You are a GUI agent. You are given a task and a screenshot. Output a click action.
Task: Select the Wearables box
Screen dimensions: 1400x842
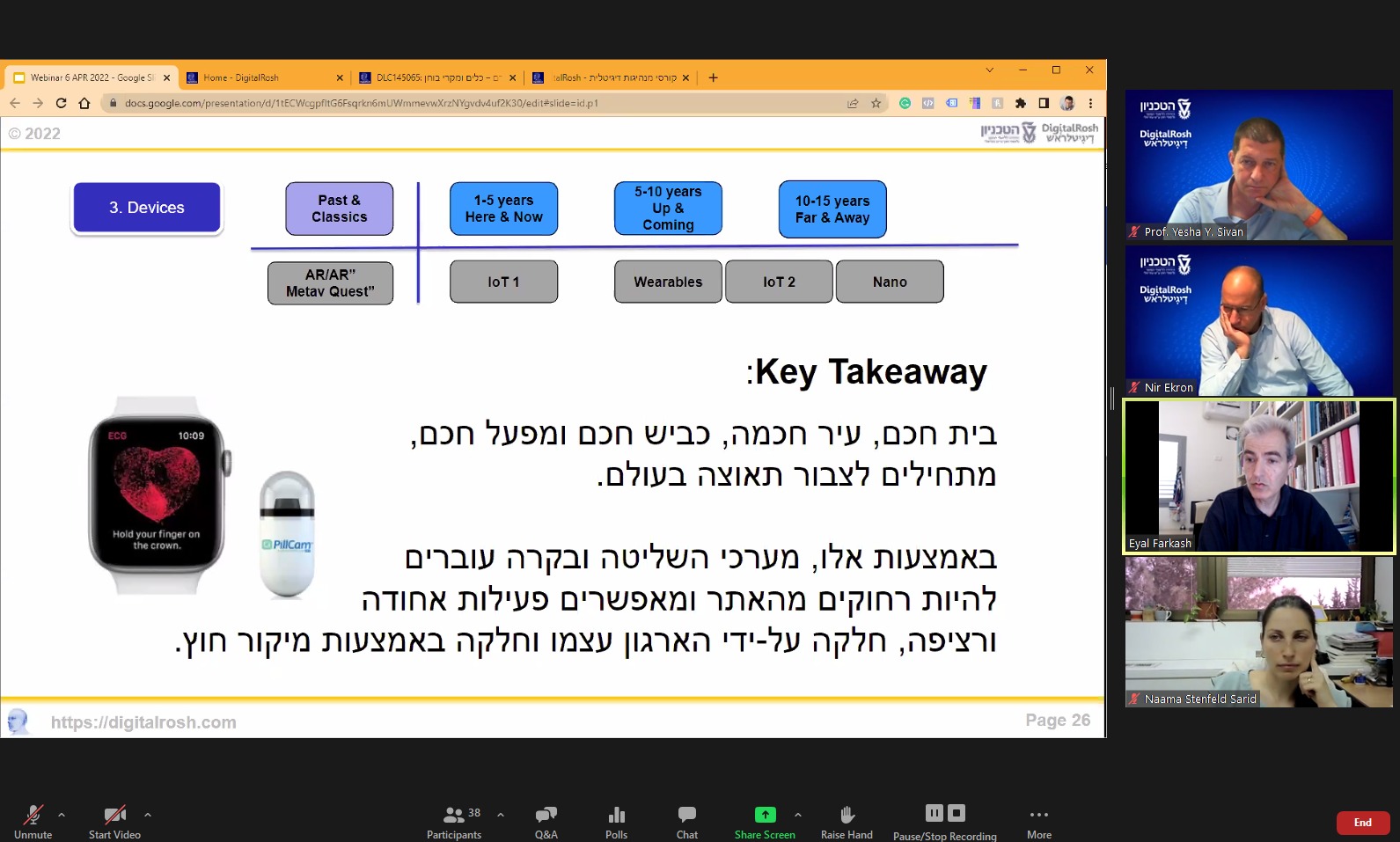(668, 282)
